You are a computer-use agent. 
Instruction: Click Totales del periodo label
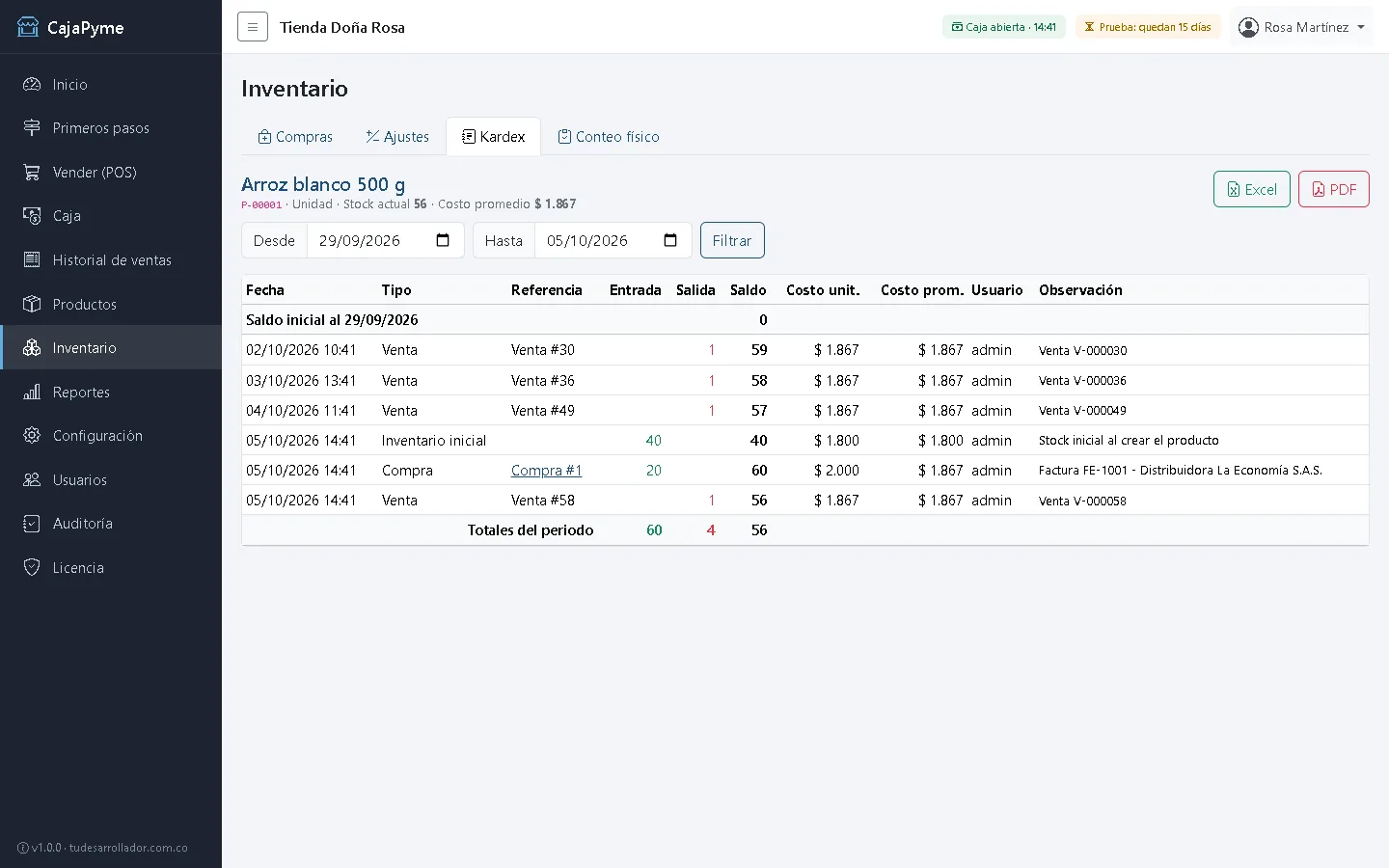click(531, 530)
